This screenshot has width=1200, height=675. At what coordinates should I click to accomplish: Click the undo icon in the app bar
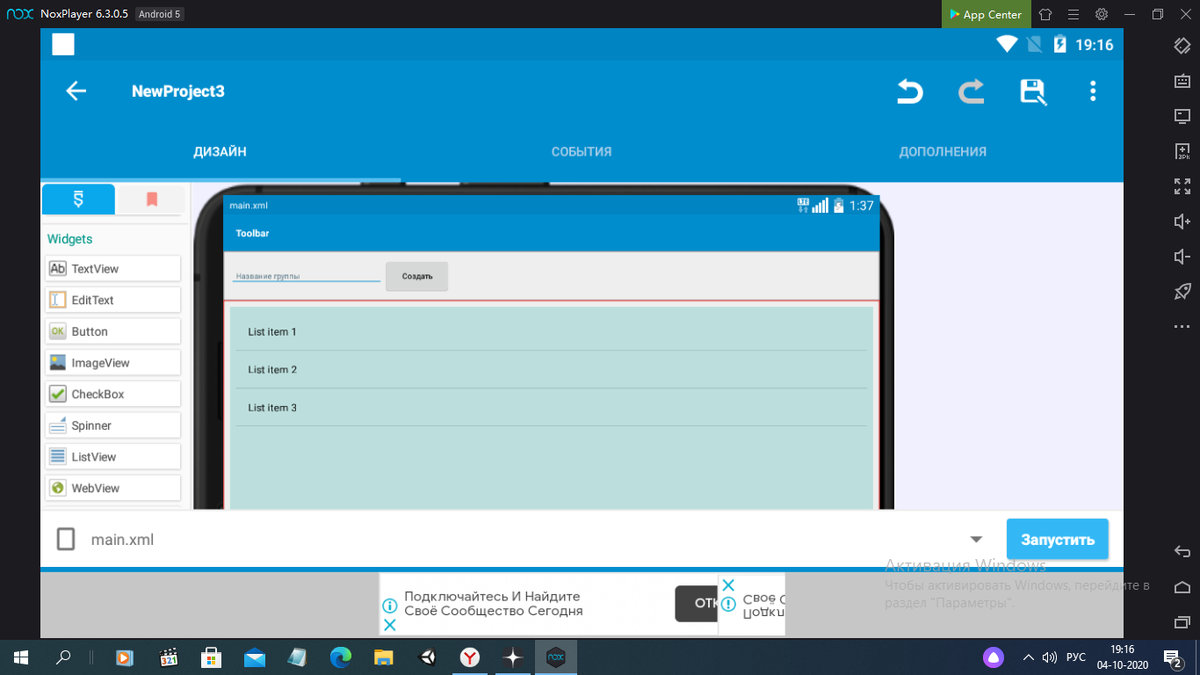pos(909,92)
